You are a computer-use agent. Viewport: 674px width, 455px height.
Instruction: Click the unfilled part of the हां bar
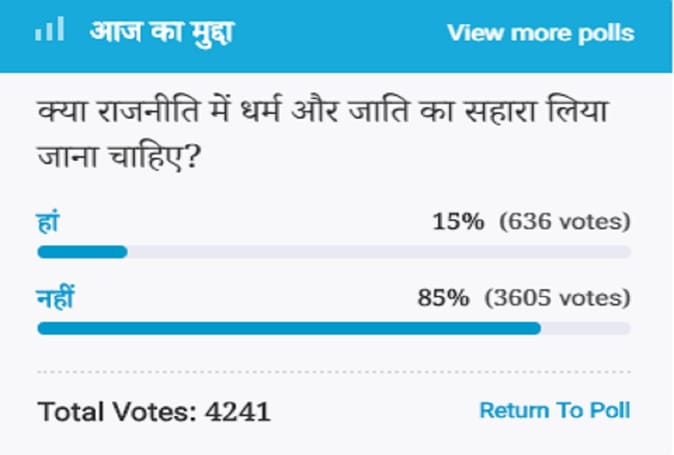click(379, 252)
